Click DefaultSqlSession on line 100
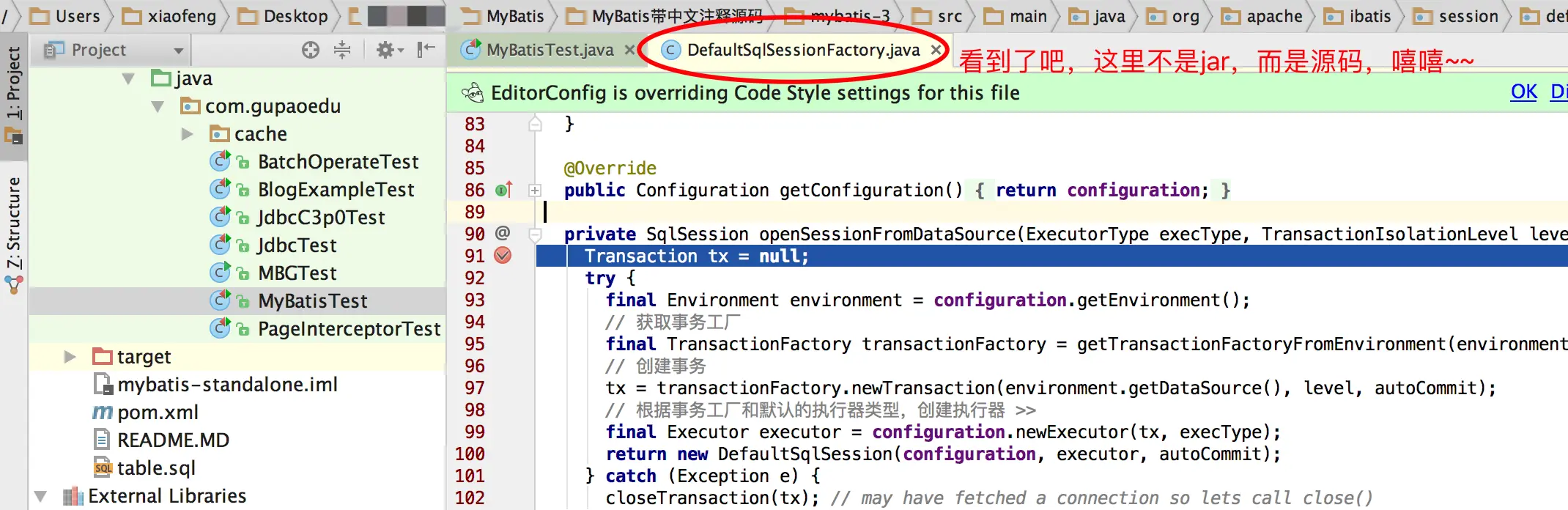Image resolution: width=1568 pixels, height=510 pixels. tap(805, 454)
